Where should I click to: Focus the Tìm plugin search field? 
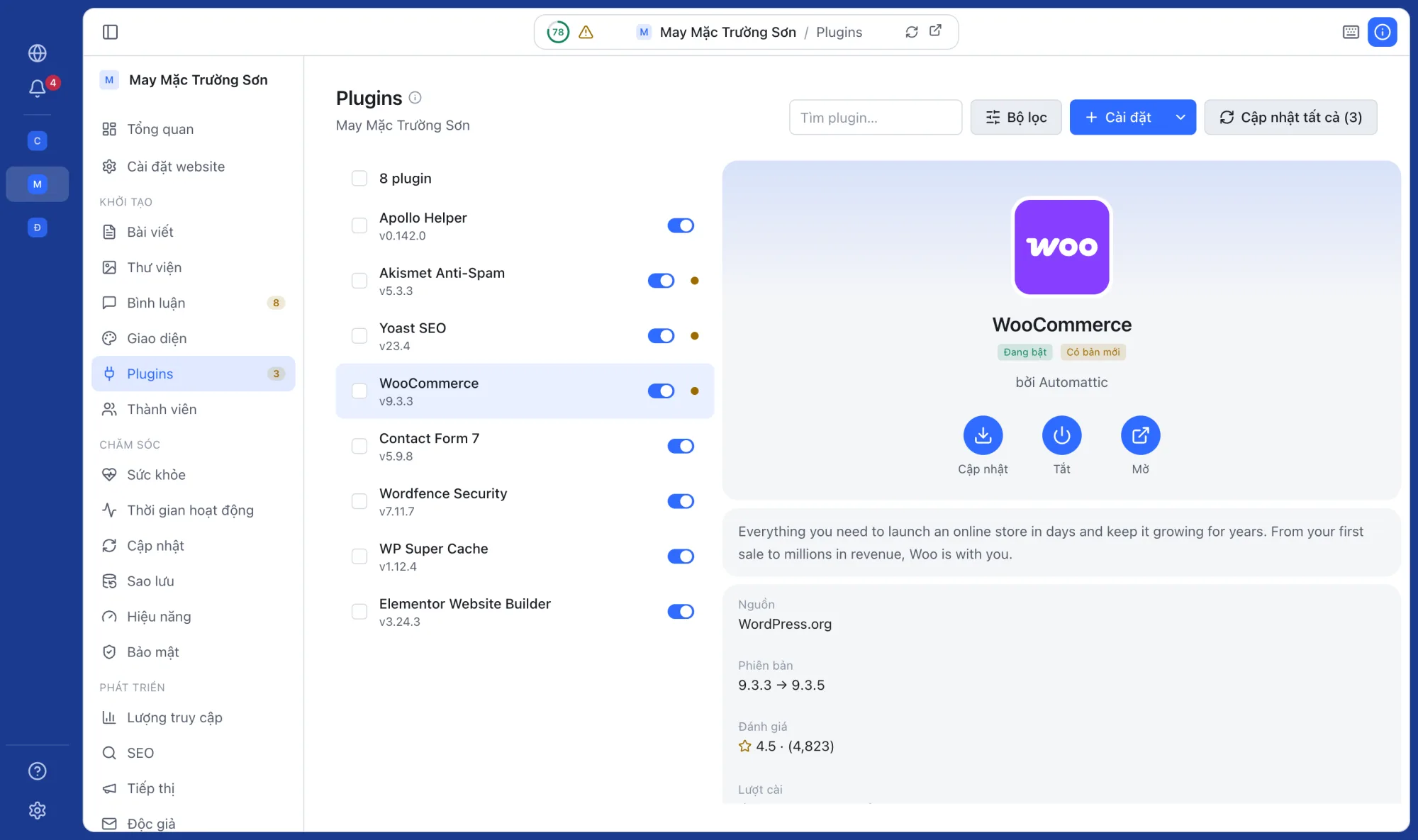click(x=875, y=117)
